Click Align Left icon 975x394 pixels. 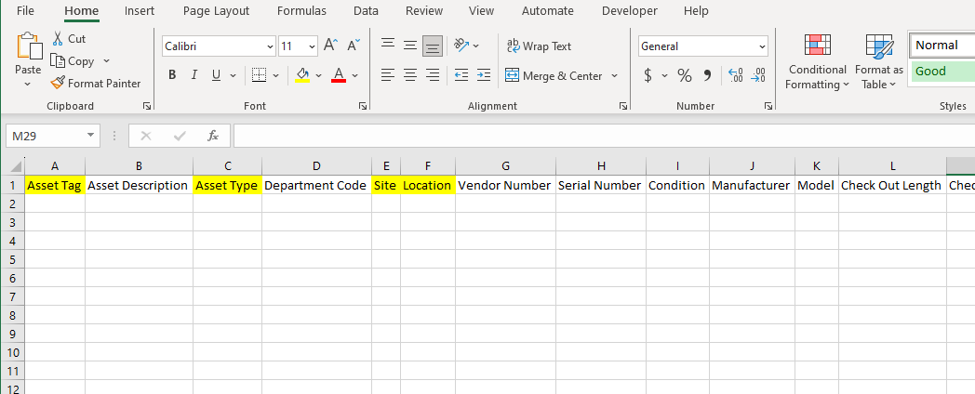point(388,75)
